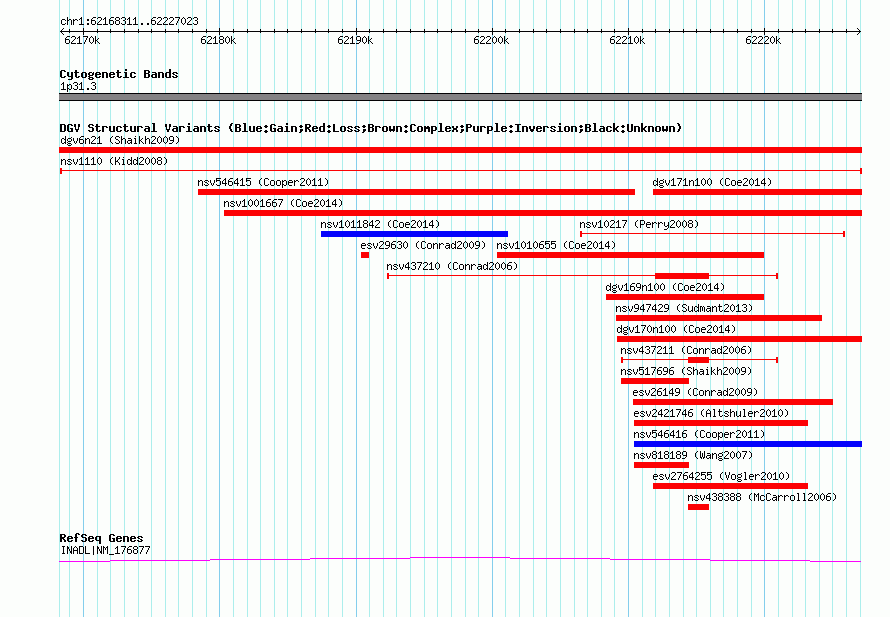Click the dgv171n100 (Coe2014) label

[712, 182]
